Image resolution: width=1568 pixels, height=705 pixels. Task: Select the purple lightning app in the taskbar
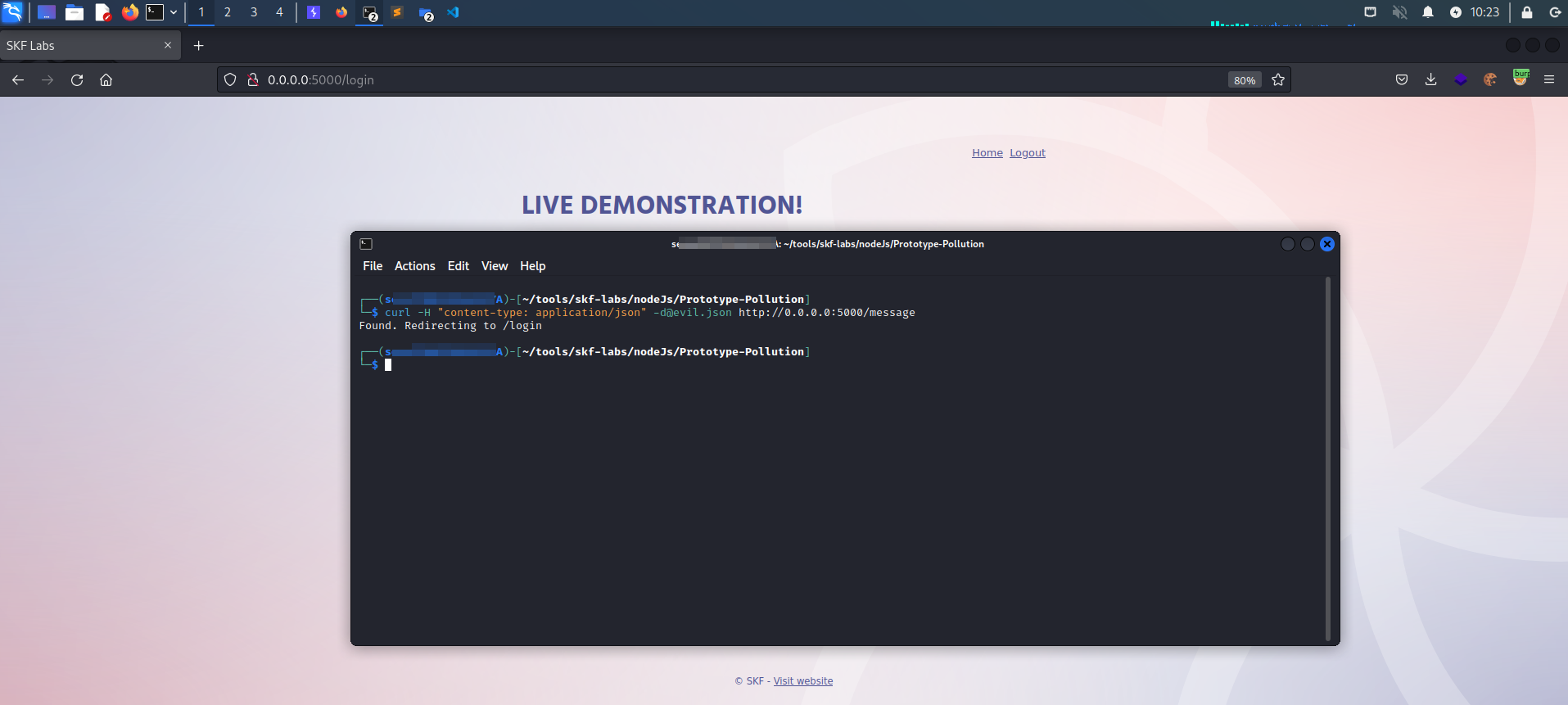[x=314, y=12]
